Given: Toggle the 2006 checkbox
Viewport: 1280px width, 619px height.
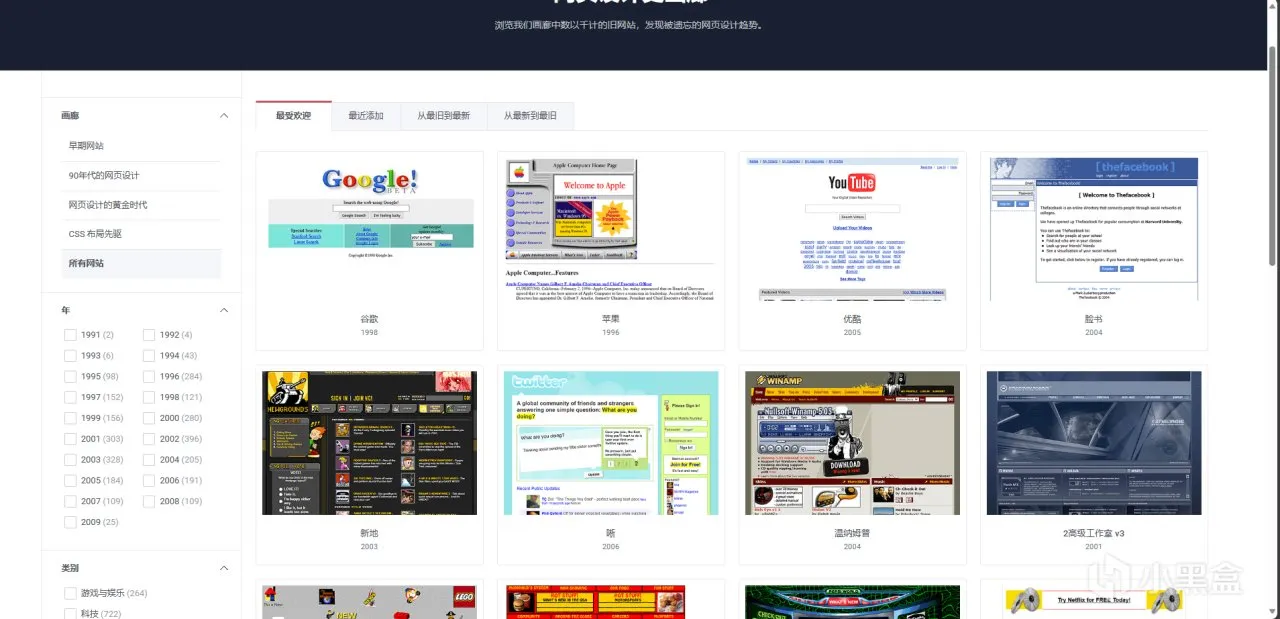Looking at the screenshot, I should 149,481.
